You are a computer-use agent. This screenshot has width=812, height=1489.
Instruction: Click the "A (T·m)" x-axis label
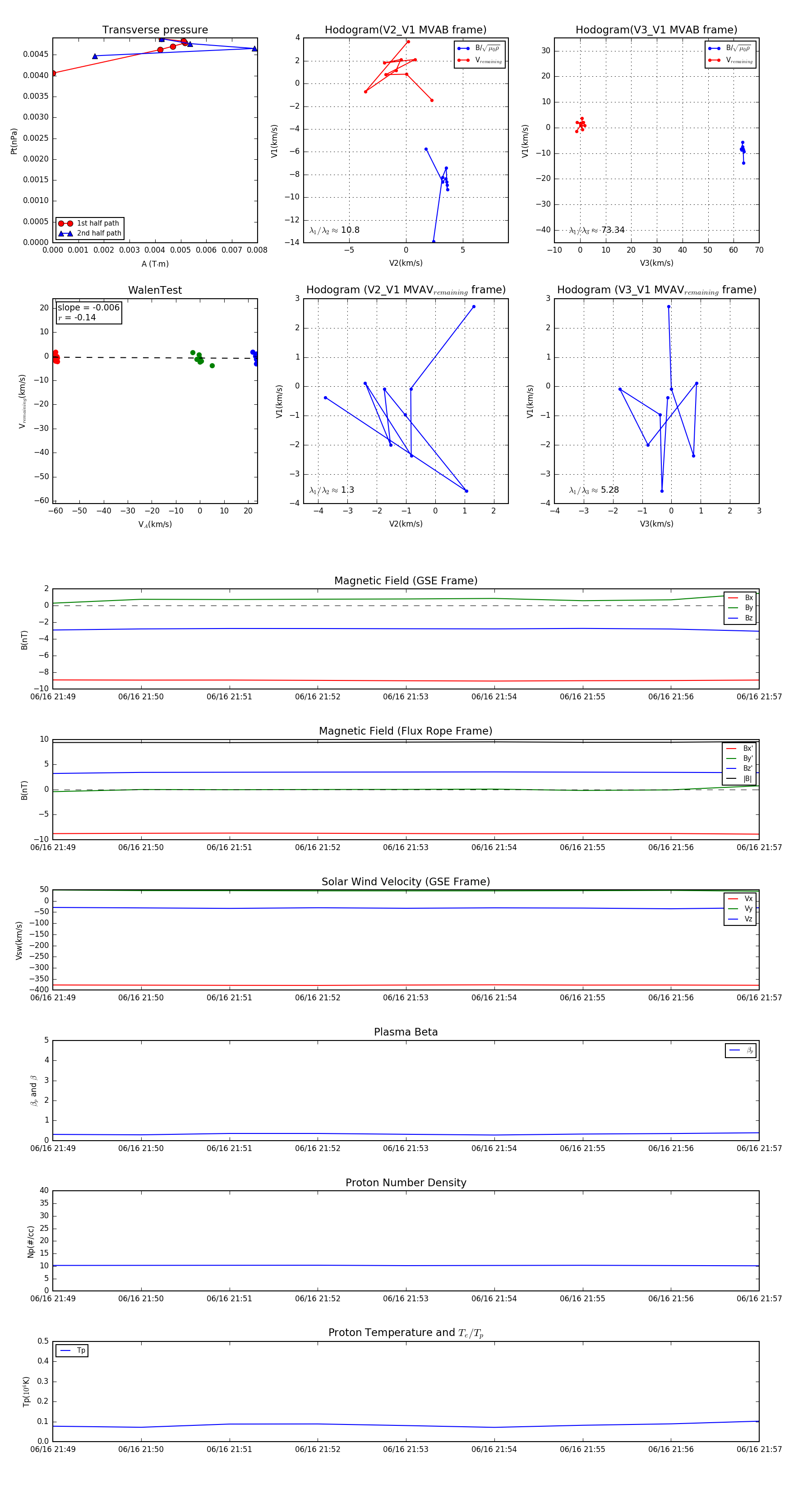[155, 264]
